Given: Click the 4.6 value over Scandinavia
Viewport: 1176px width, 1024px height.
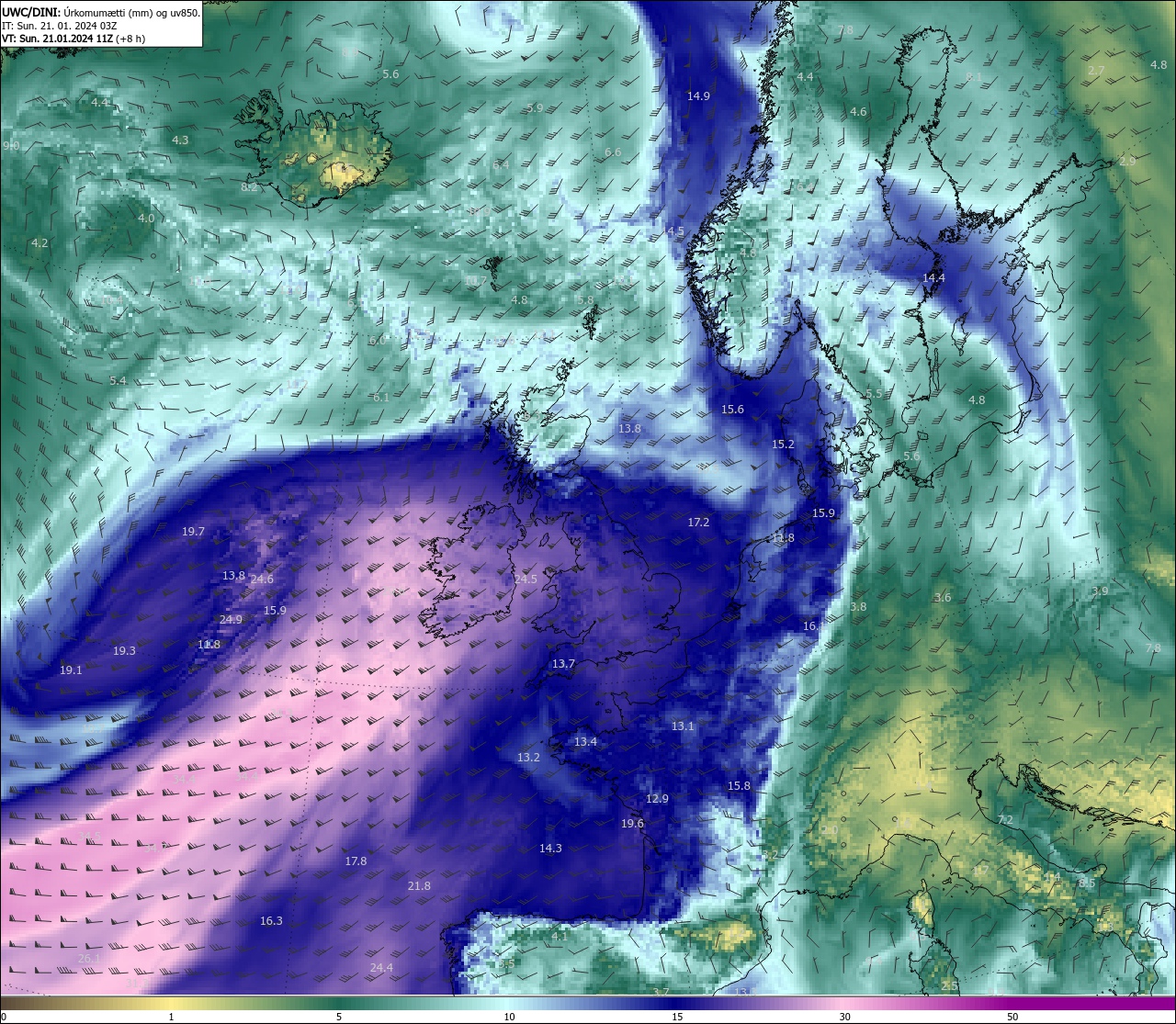Looking at the screenshot, I should pos(858,112).
